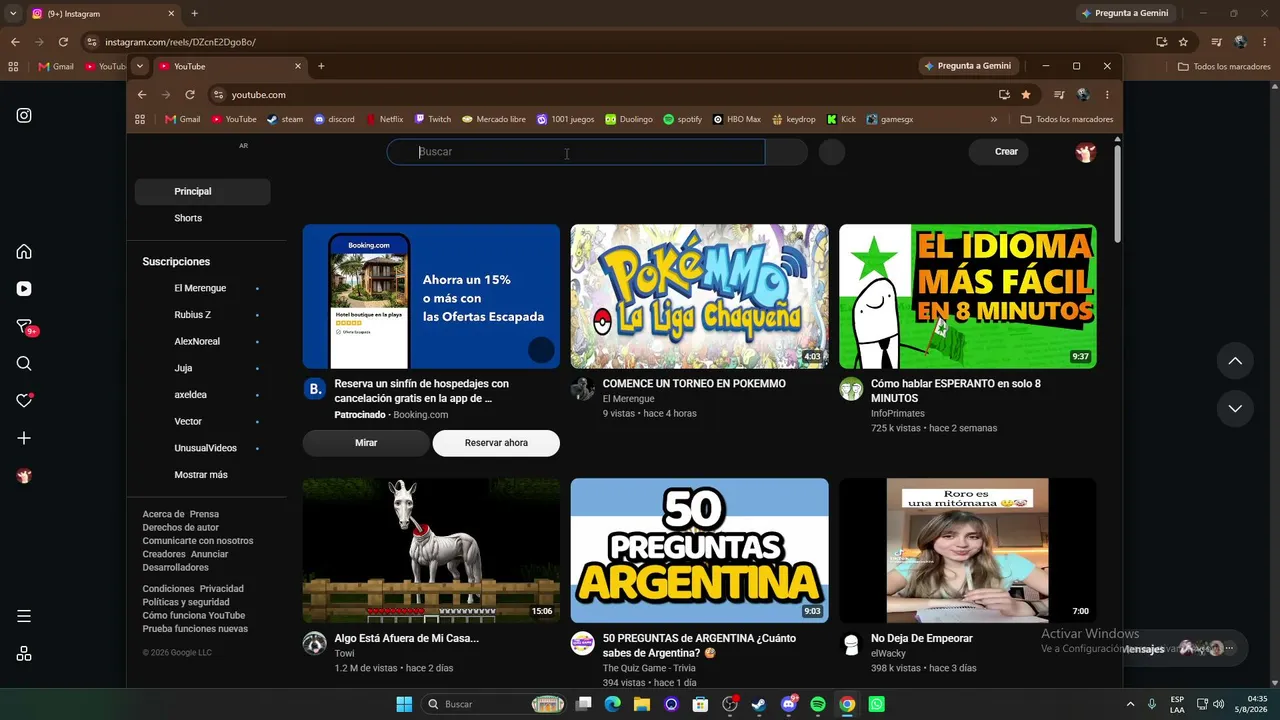Viewport: 1280px width, 720px height.
Task: Switch to the YouTube browser tab
Action: (231, 66)
